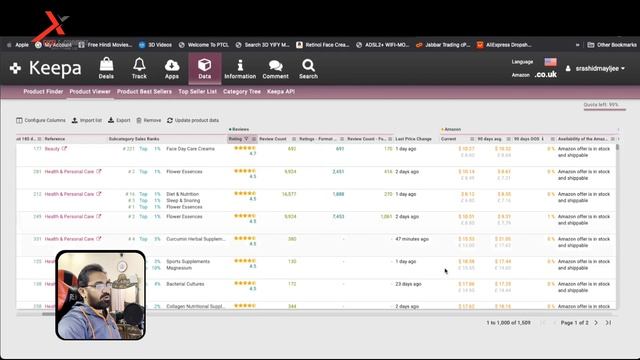Click the Bacterial Cultures cell
The image size is (640, 360).
[x=185, y=284]
